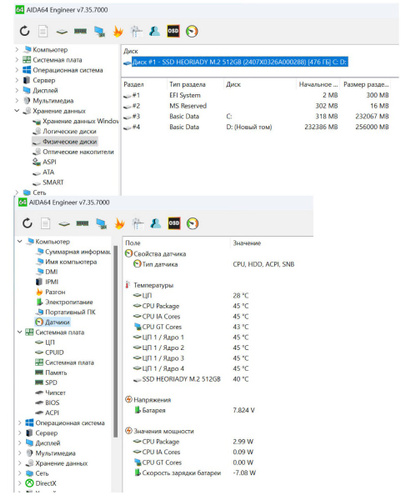Select the Разгон tree item

tap(55, 292)
